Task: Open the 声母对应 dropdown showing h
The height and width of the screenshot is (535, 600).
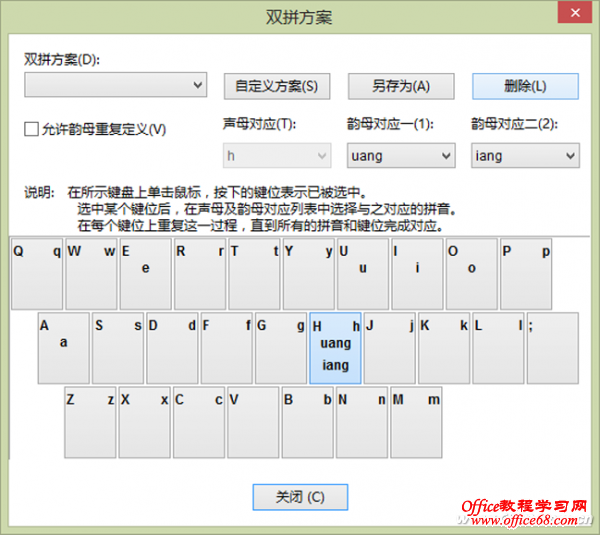Action: tap(277, 156)
